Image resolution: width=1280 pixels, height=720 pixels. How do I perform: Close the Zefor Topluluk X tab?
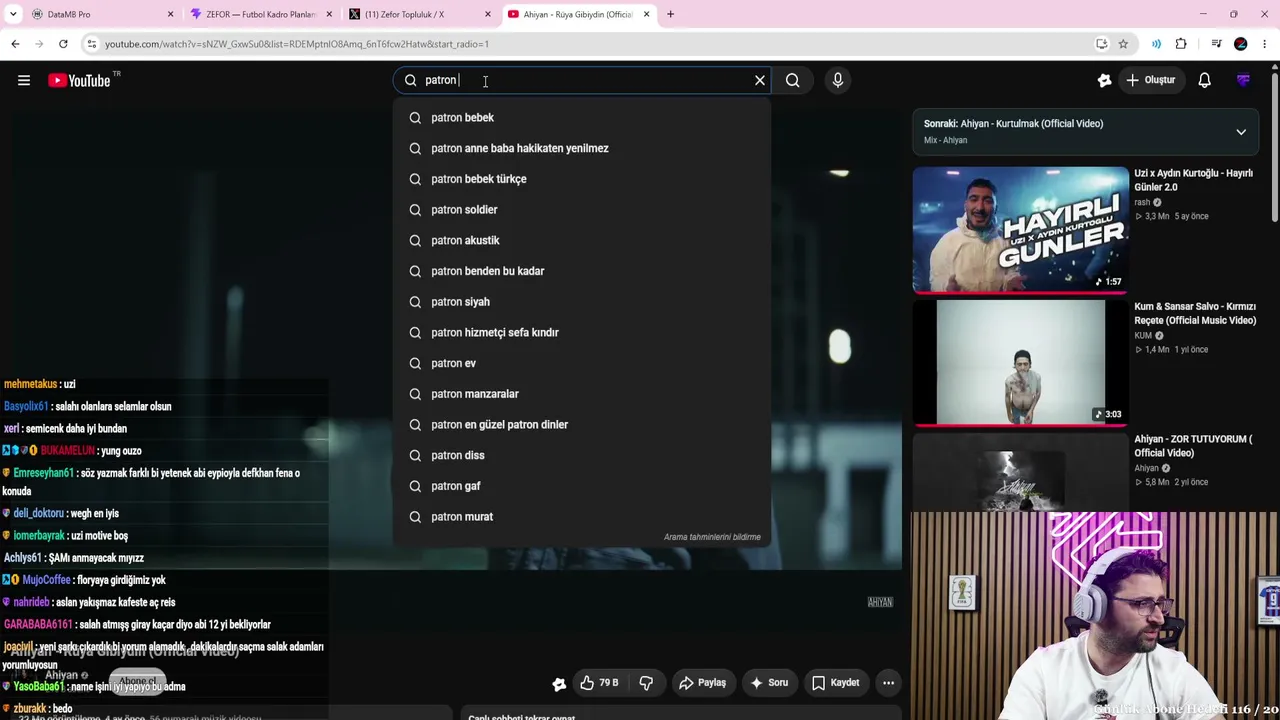point(488,14)
